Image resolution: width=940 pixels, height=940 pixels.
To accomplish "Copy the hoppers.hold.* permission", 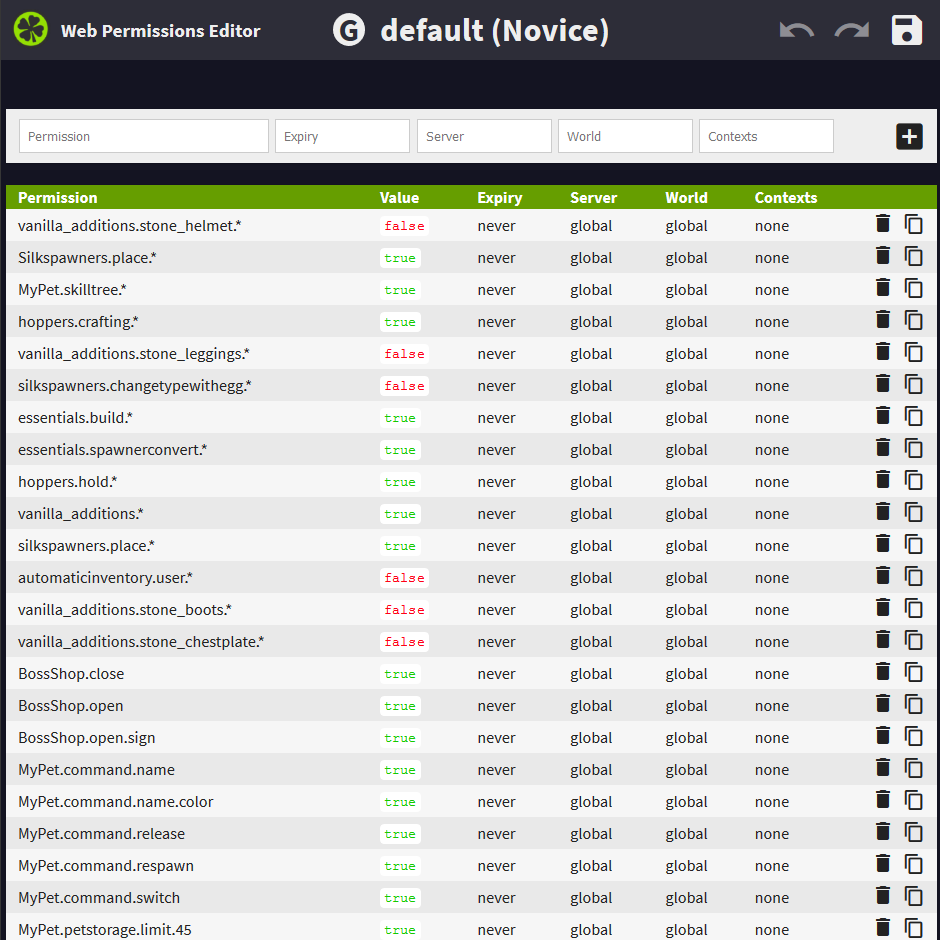I will click(x=913, y=480).
